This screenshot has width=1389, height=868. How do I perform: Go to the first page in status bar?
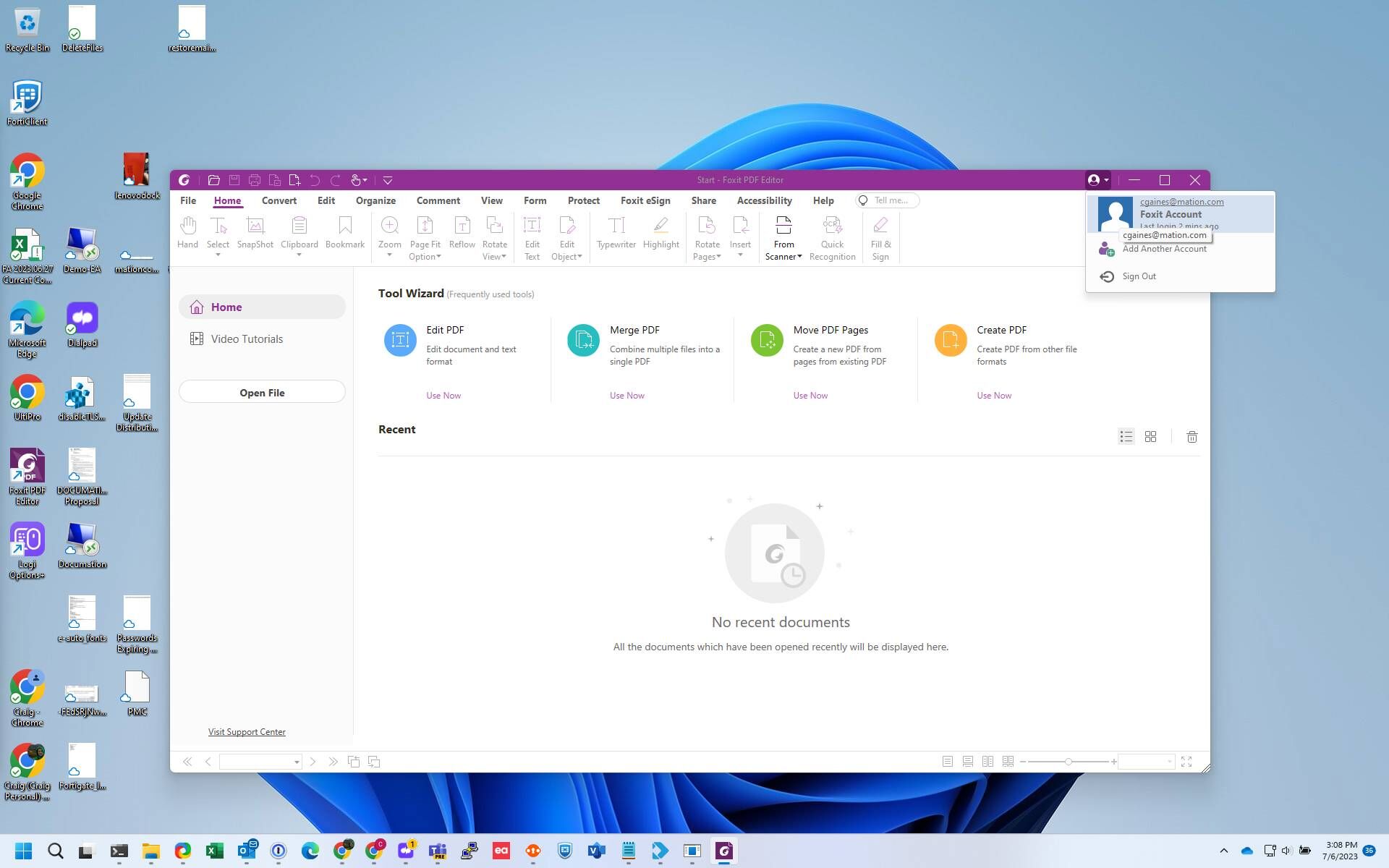click(x=187, y=762)
